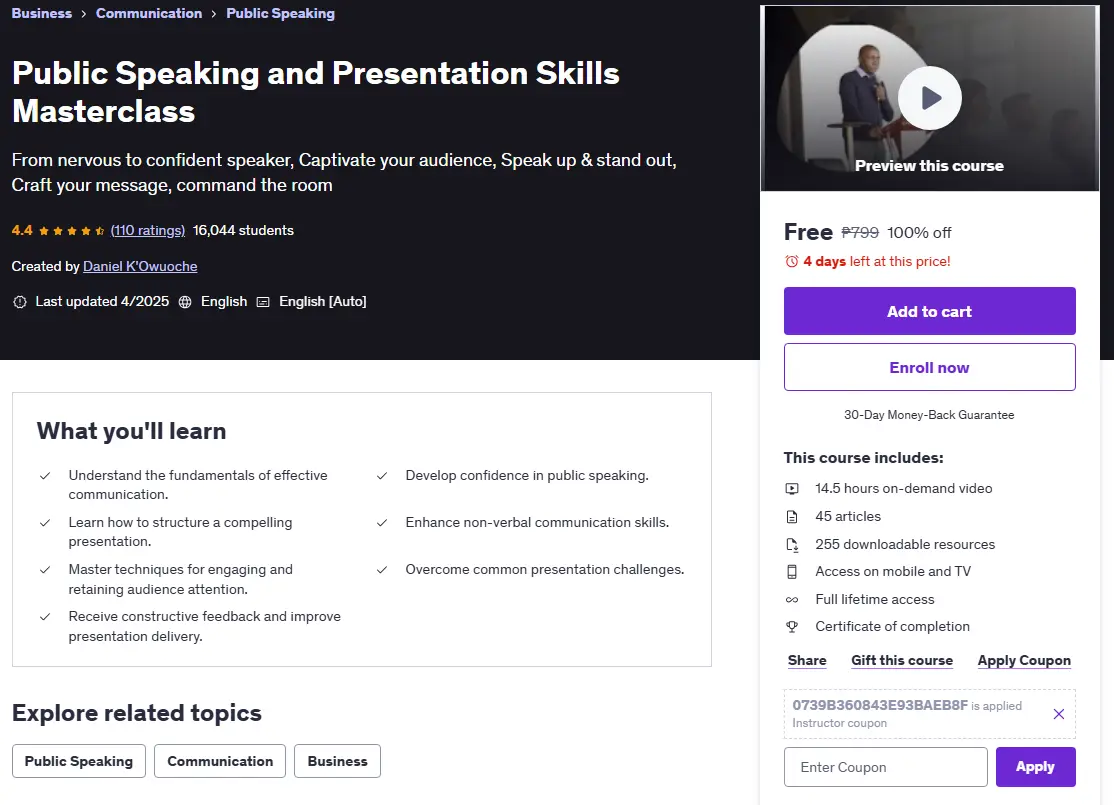Click the 45 articles text

[848, 517]
